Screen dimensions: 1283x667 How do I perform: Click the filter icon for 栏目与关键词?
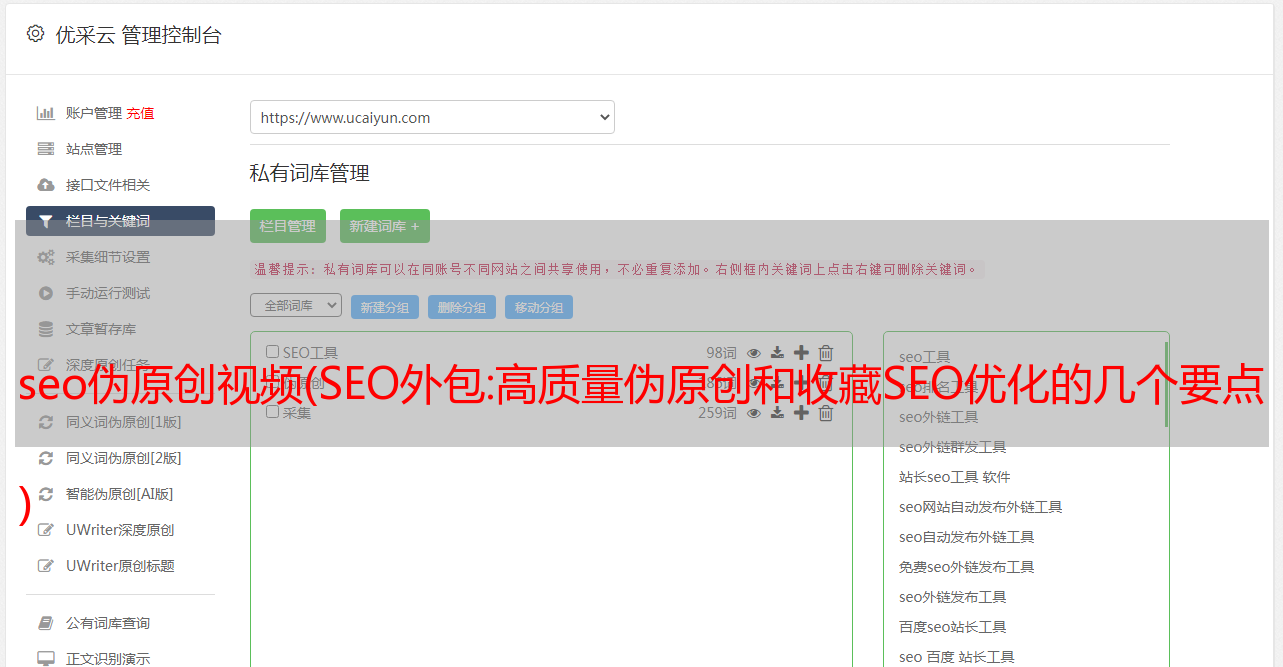tap(46, 221)
